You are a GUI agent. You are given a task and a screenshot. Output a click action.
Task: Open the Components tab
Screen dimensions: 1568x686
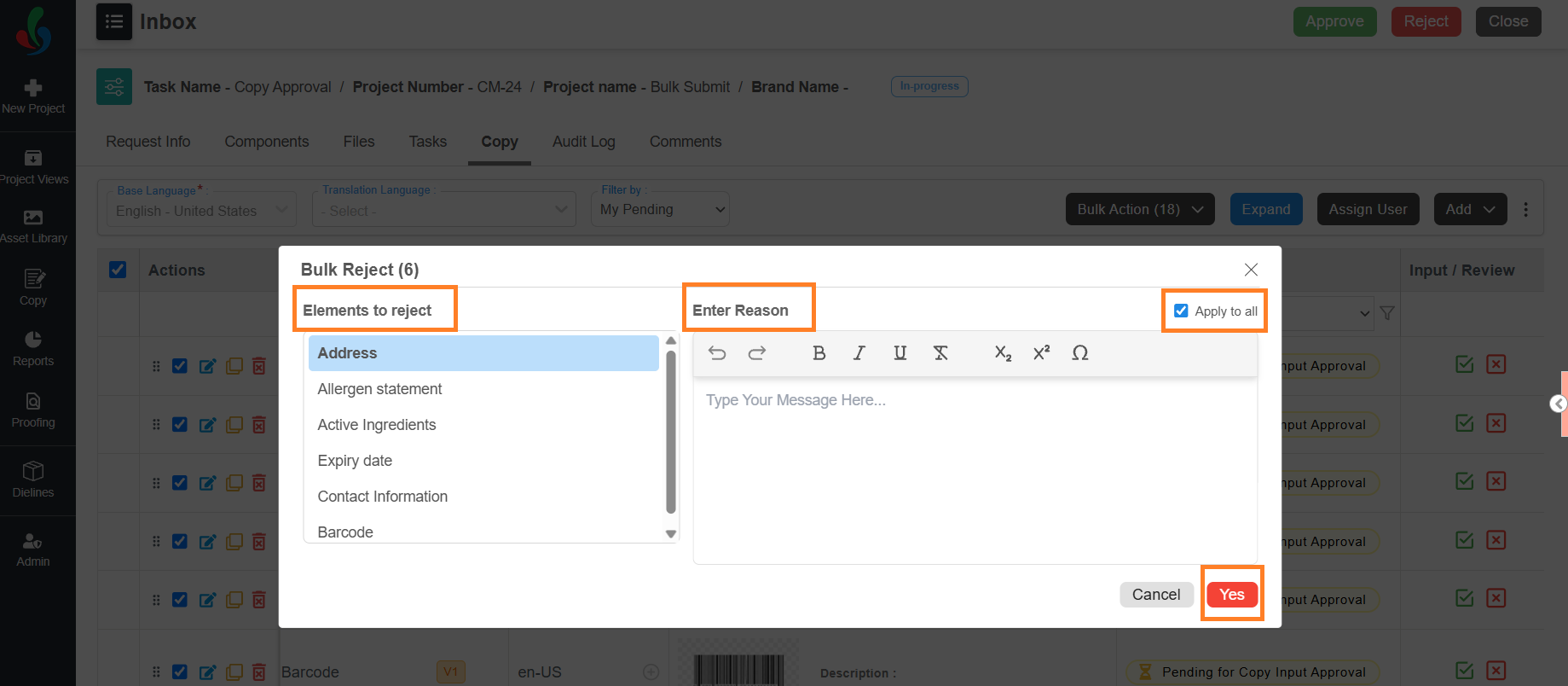[x=267, y=142]
